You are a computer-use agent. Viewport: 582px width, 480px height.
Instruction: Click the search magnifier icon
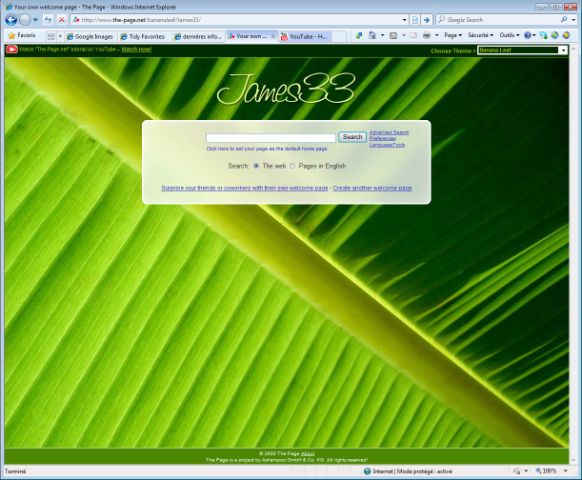tap(564, 19)
